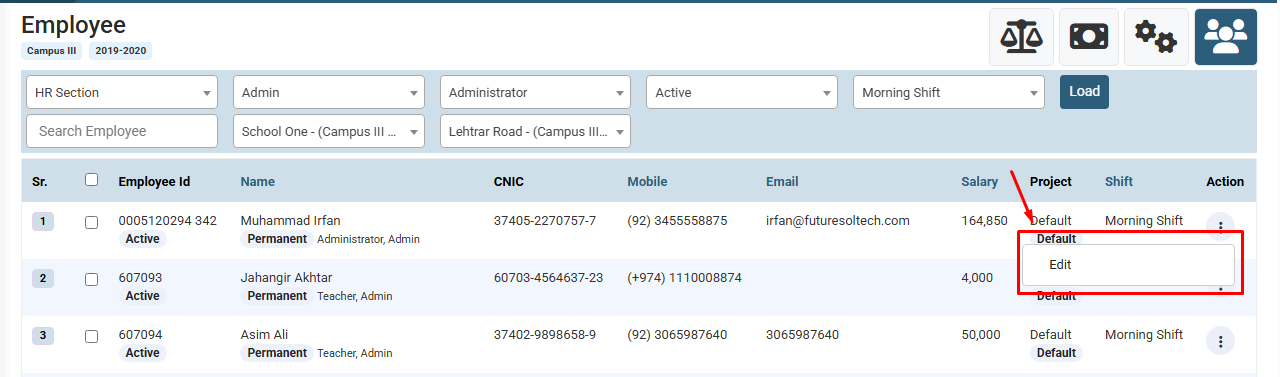Sort by the Shift column header
Screen dimensions: 1280x377
(1119, 182)
